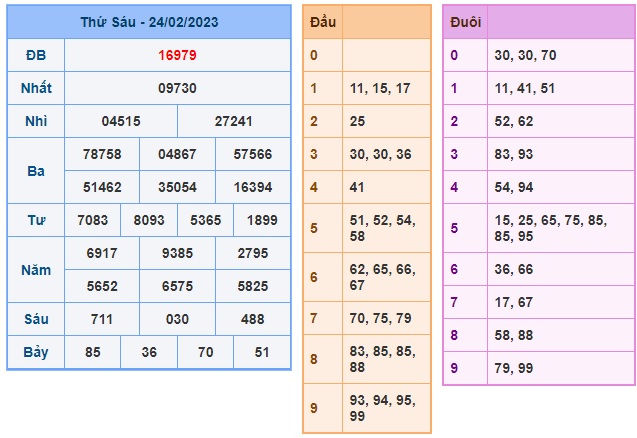
Task: Select fifth prize number 6917
Action: pos(102,253)
